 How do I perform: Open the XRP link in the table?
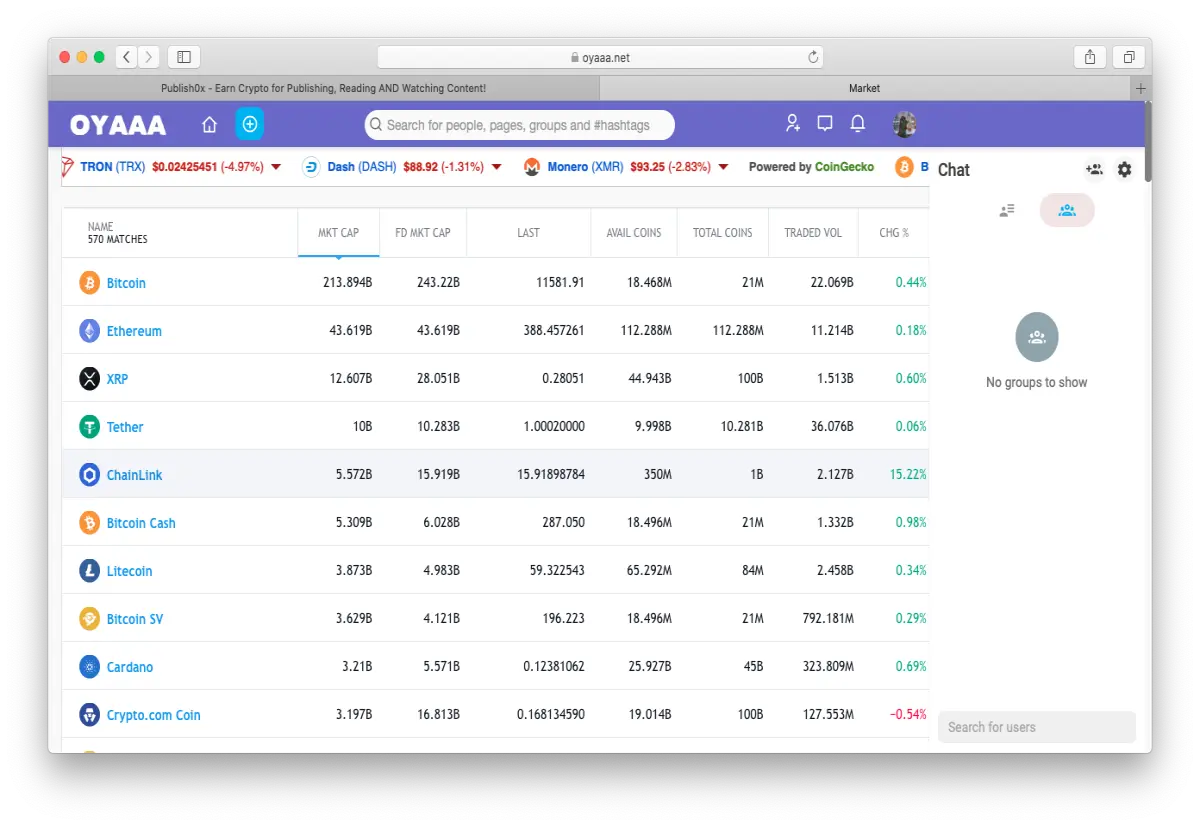click(x=117, y=379)
